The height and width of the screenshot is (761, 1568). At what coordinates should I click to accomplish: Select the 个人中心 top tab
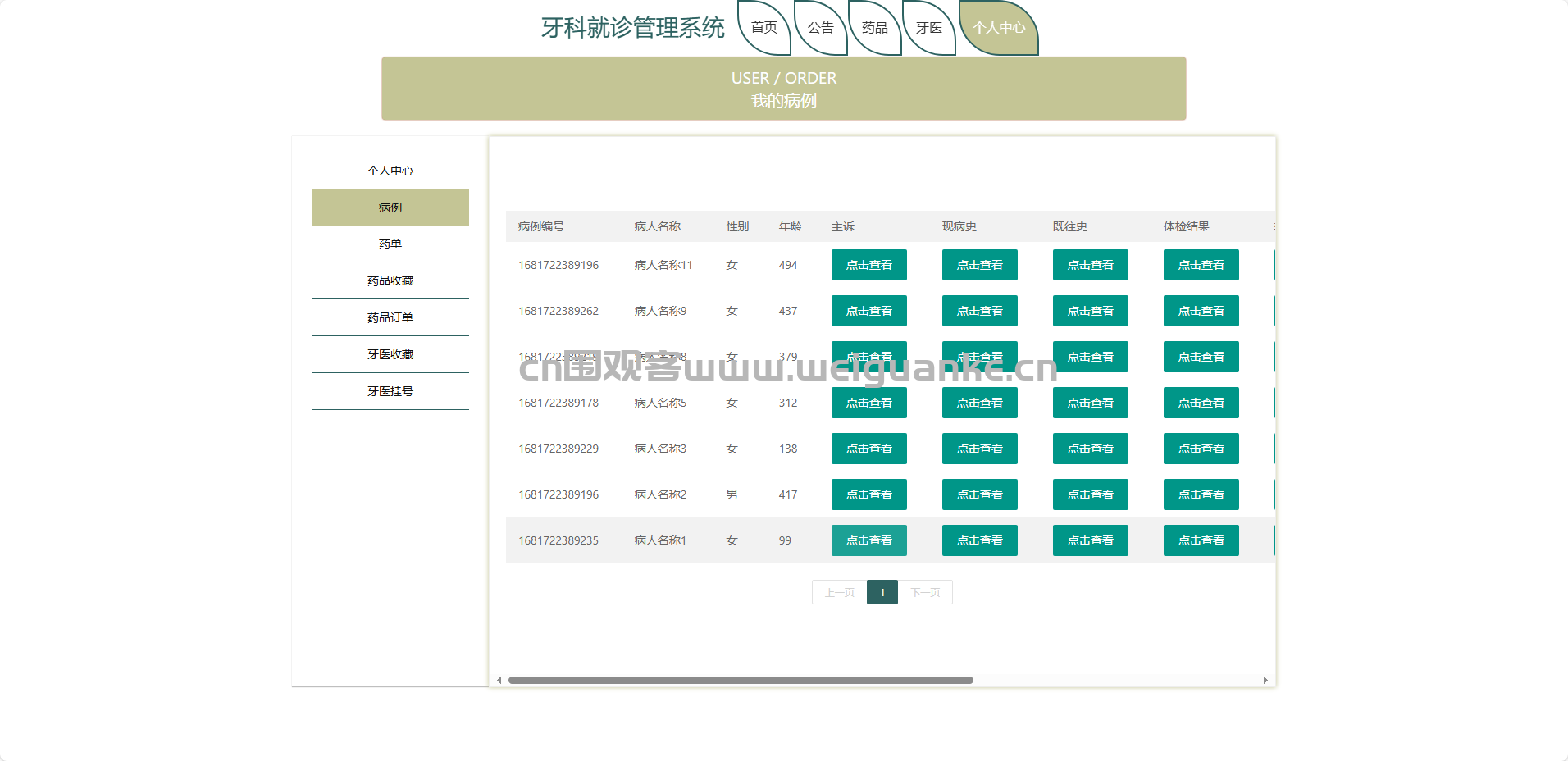click(999, 28)
